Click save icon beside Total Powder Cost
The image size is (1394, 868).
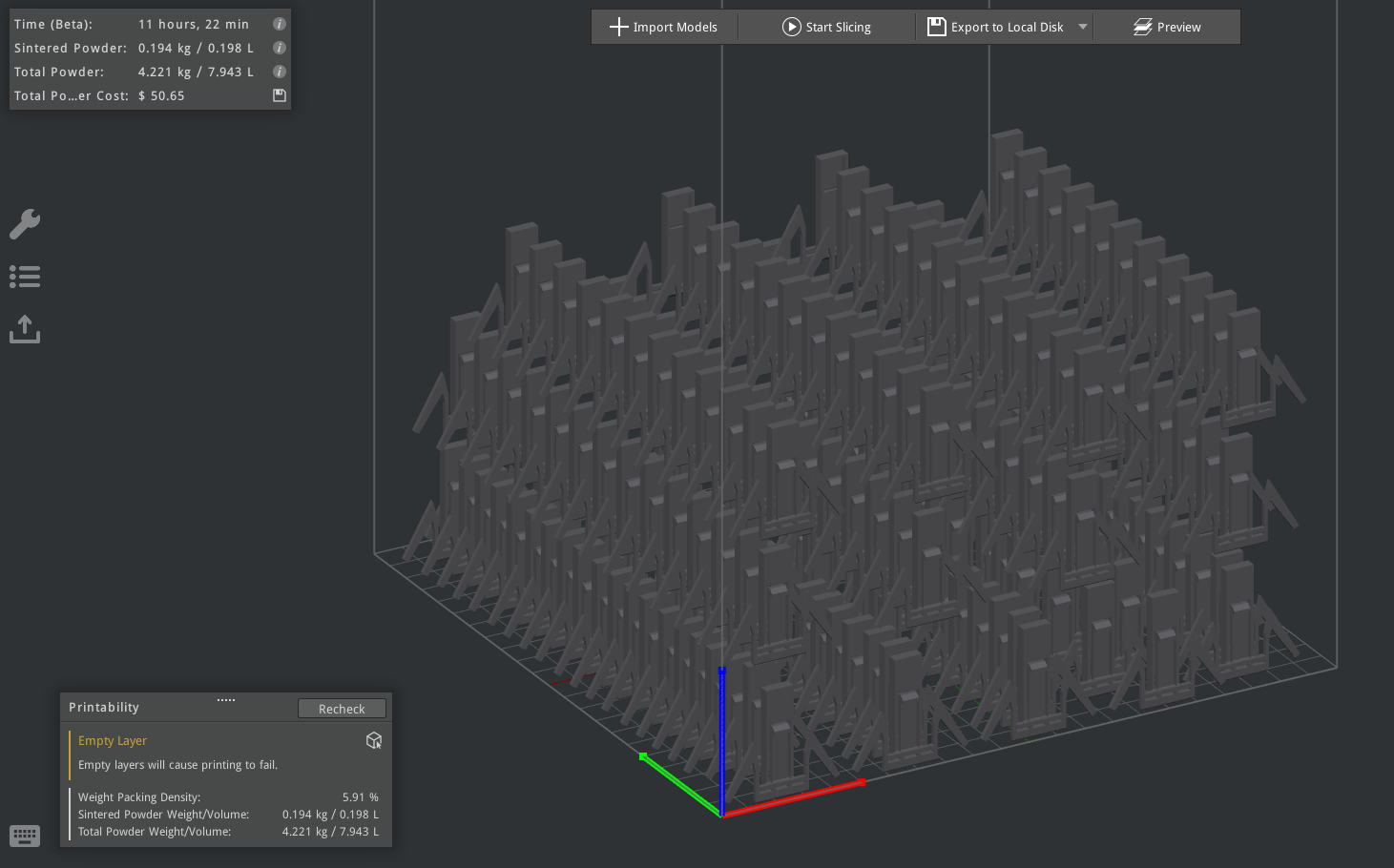click(x=280, y=95)
